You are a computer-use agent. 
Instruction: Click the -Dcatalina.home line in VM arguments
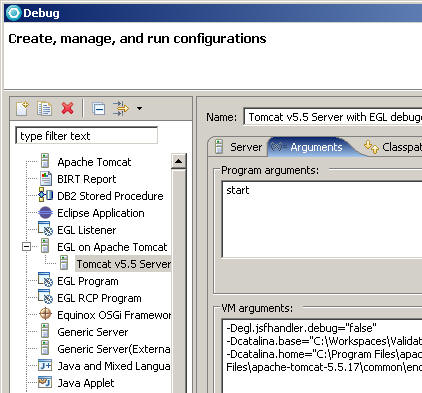[x=324, y=354]
